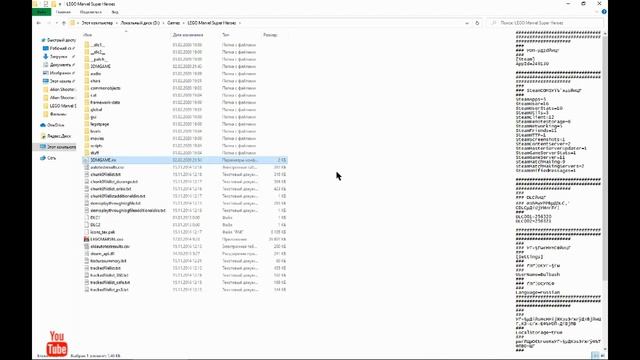
Task: Click the New Folder icon in title bar
Action: tap(53, 4)
